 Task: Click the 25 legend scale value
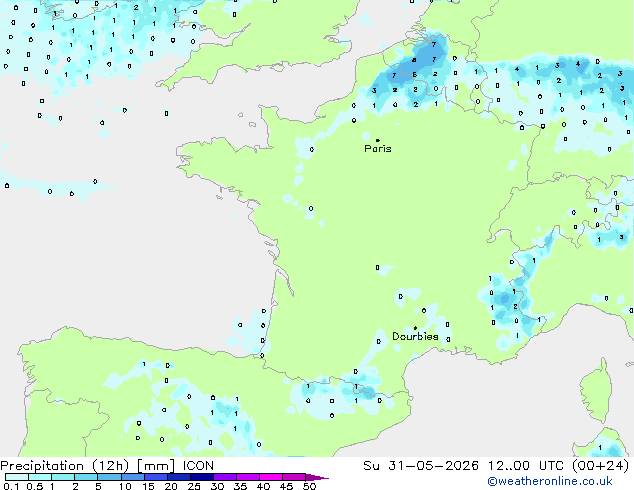point(194,486)
